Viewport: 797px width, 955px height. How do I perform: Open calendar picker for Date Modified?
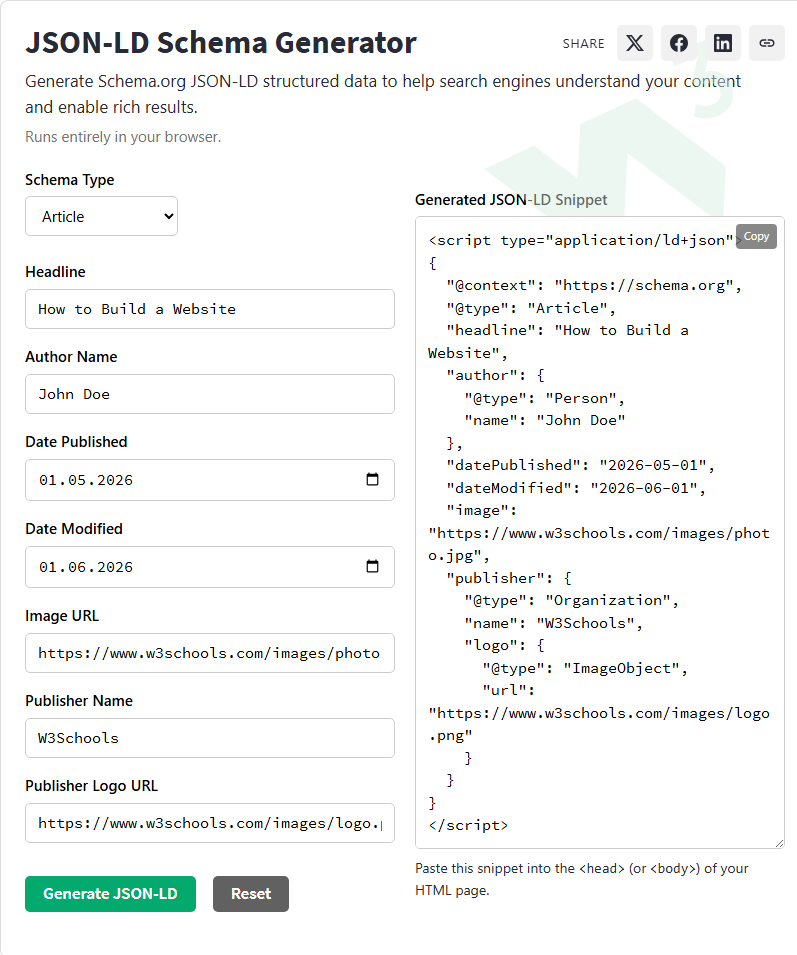click(372, 566)
